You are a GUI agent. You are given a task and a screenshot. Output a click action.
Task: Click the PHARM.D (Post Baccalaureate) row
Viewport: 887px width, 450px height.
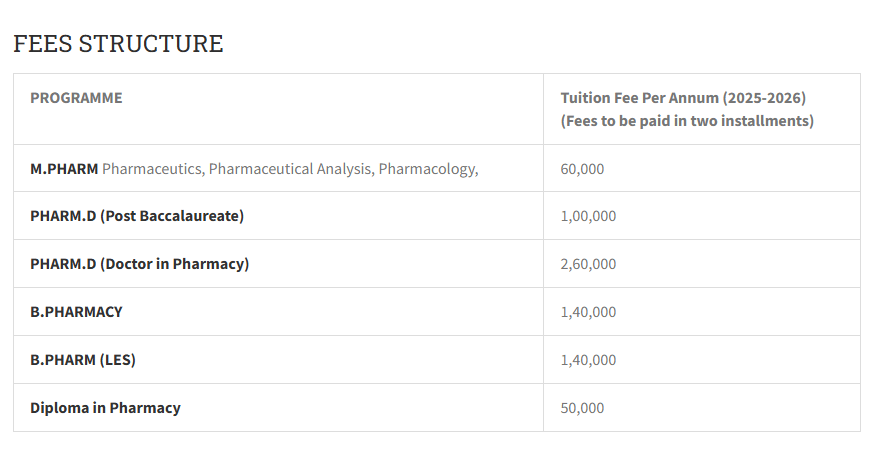coord(137,216)
